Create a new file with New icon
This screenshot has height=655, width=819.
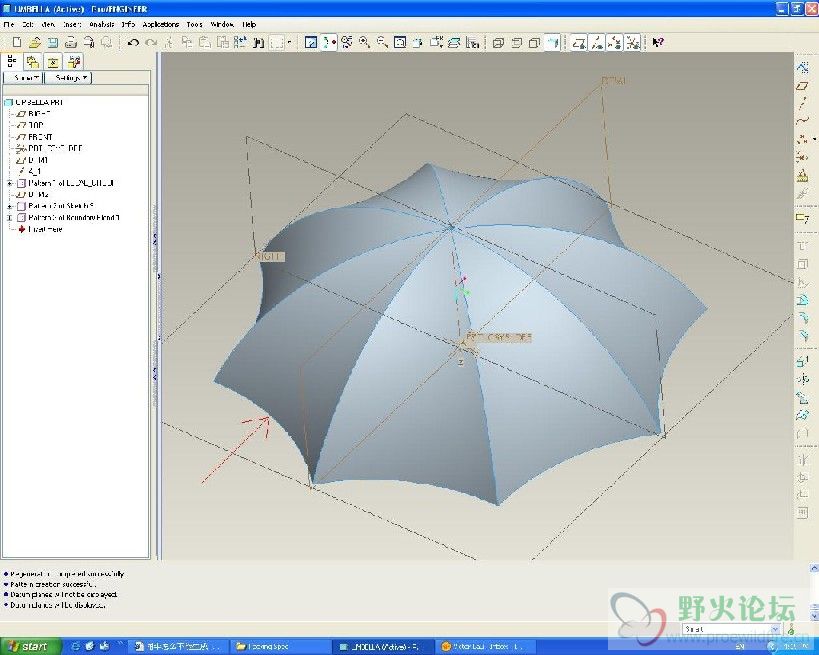click(x=17, y=42)
